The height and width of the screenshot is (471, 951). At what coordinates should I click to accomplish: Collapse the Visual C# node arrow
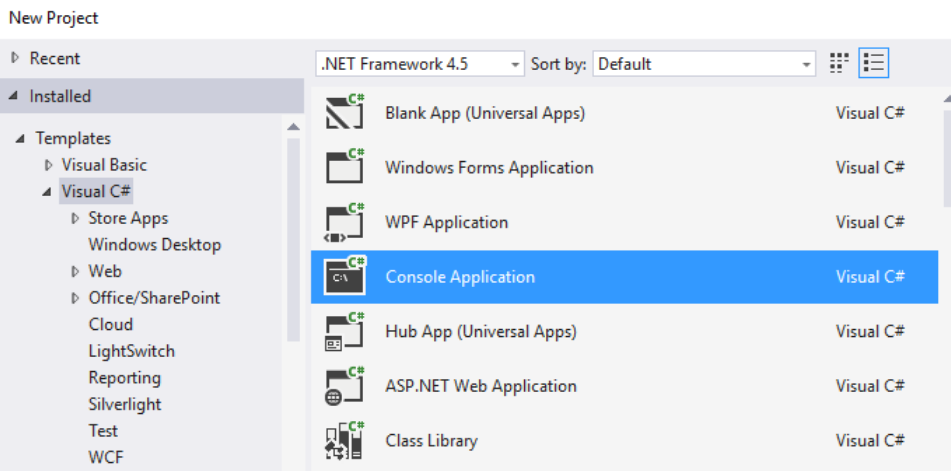pos(47,192)
